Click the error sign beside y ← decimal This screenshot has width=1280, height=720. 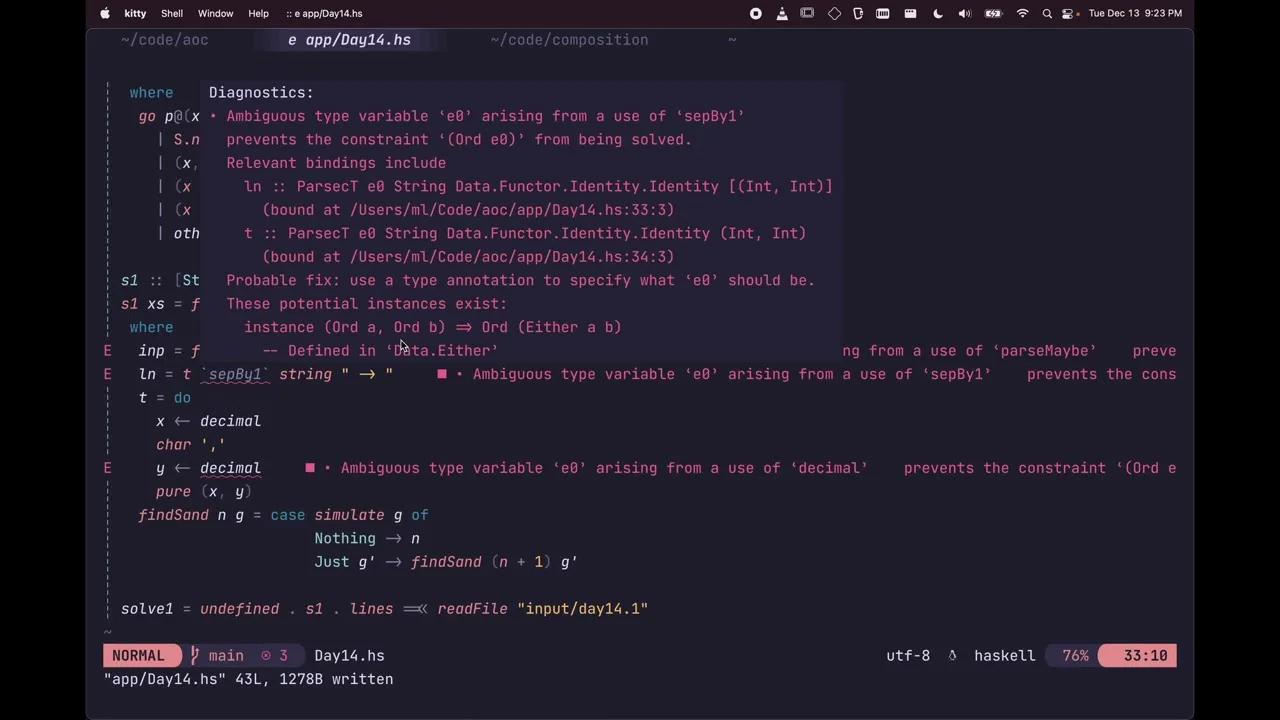[x=108, y=468]
